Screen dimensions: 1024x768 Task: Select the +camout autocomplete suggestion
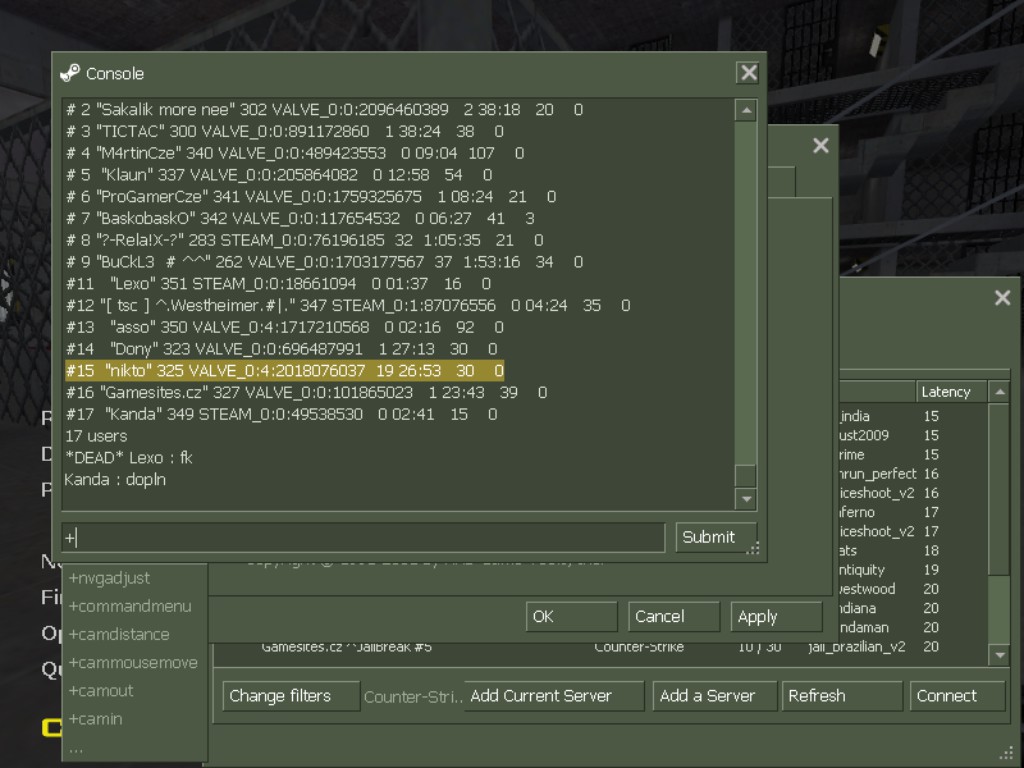[x=101, y=690]
